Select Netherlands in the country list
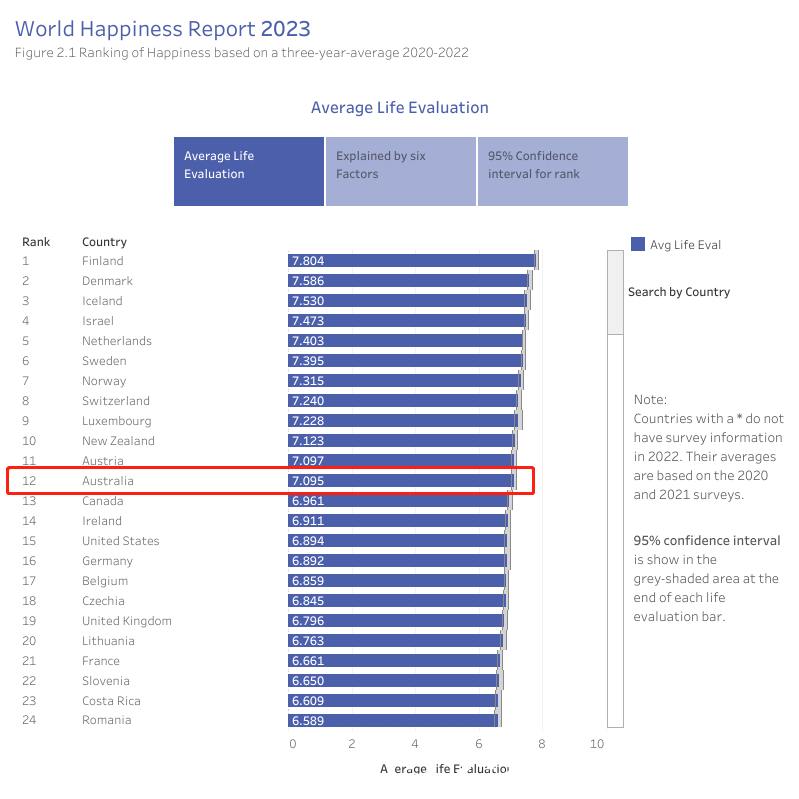 tap(117, 341)
